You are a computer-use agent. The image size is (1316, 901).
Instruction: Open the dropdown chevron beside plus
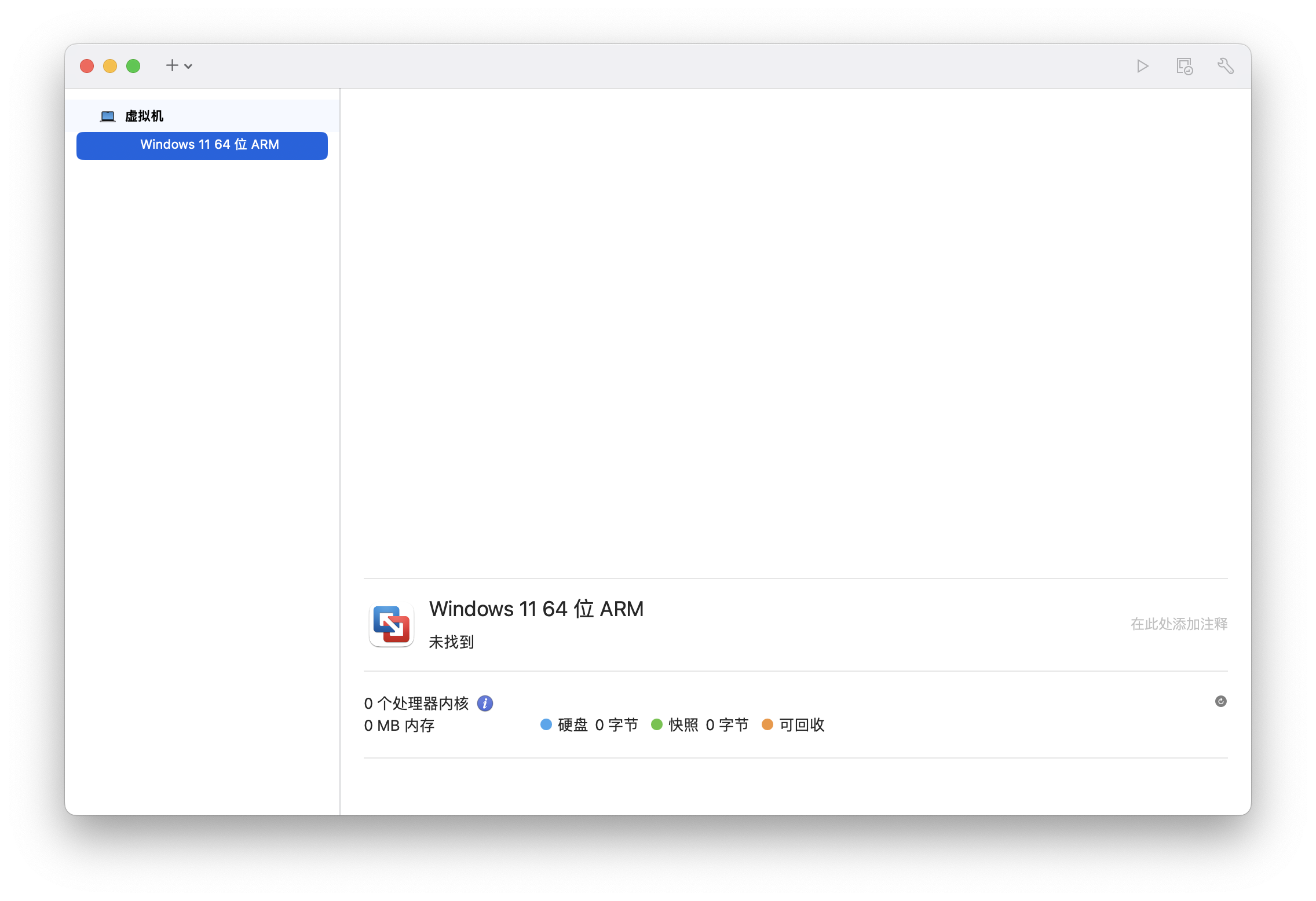(188, 66)
